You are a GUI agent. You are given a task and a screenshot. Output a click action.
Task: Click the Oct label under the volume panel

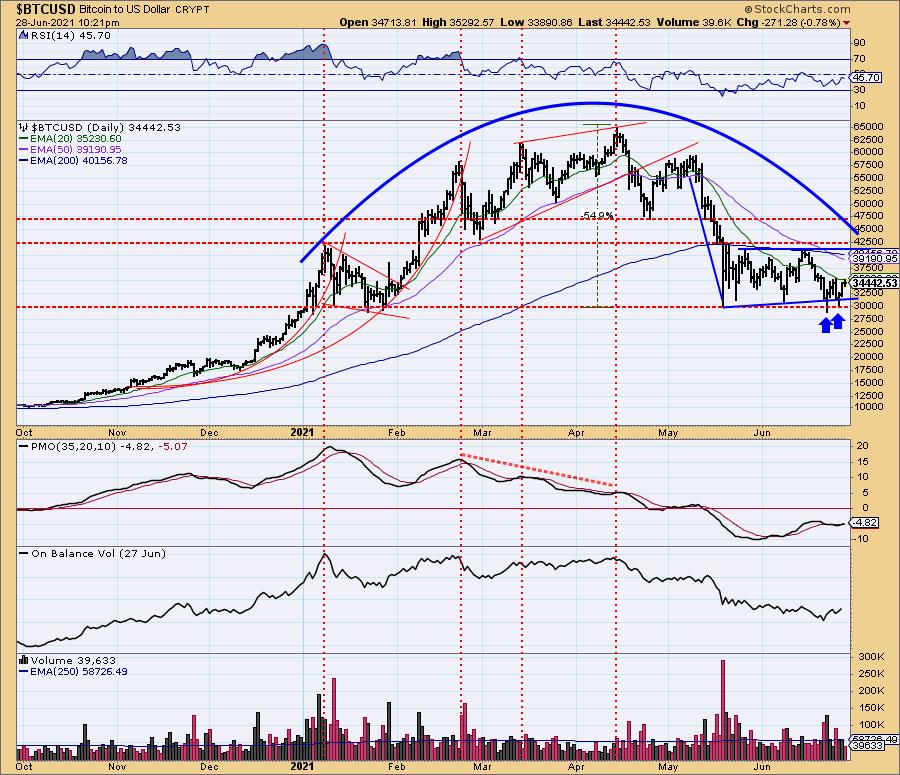point(24,766)
